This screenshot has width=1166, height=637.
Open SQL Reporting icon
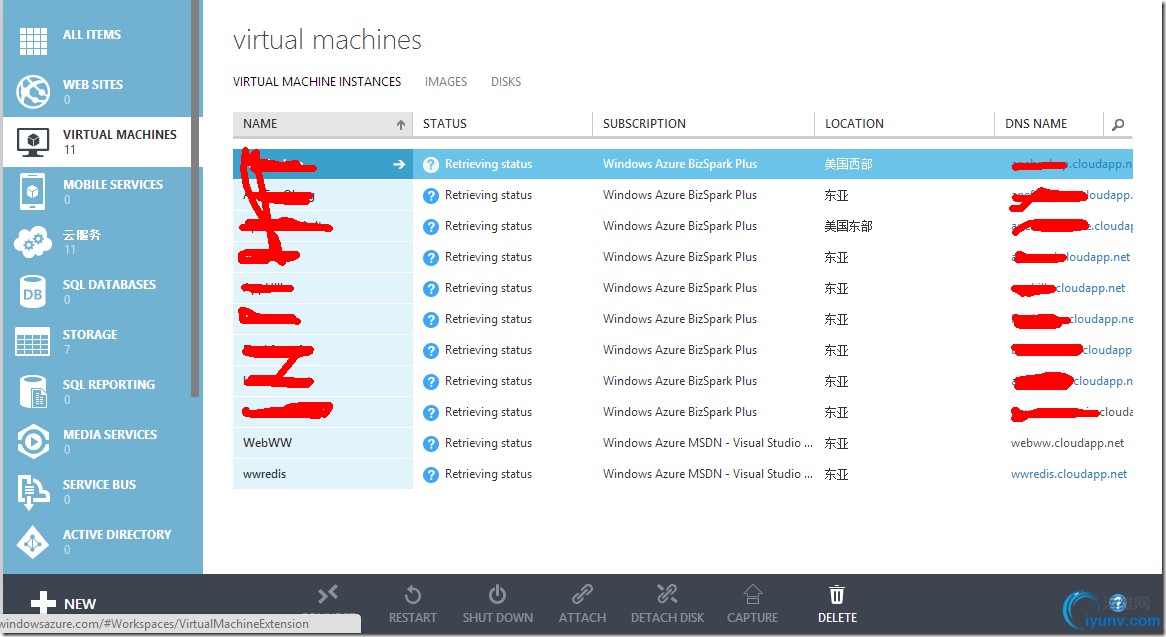tap(33, 392)
